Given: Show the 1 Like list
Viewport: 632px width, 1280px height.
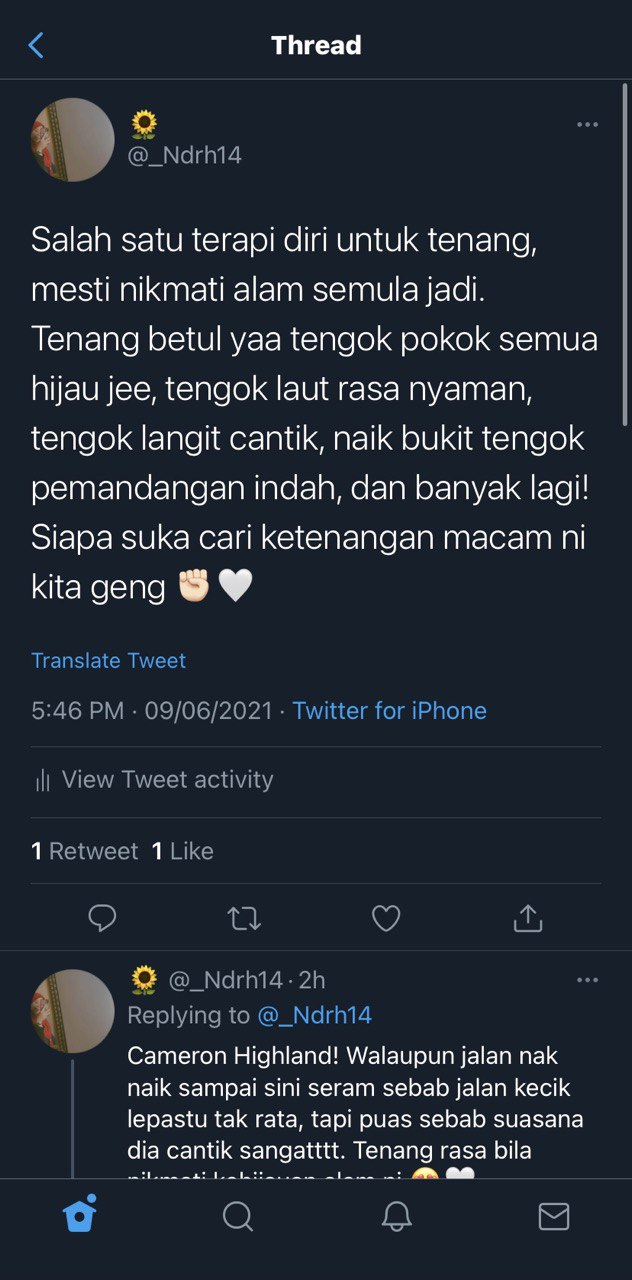Looking at the screenshot, I should 182,851.
